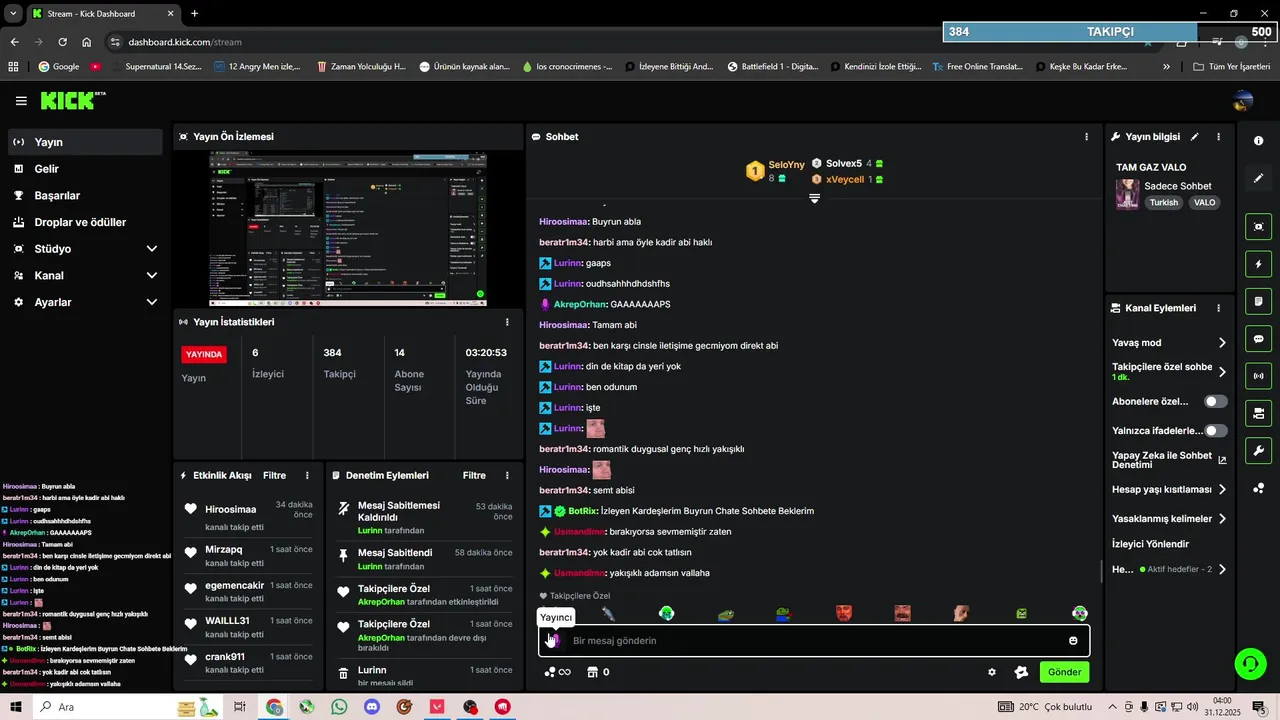Toggle the broadcast signal panel icon in the right sidebar
1280x720 pixels.
coord(1258,376)
